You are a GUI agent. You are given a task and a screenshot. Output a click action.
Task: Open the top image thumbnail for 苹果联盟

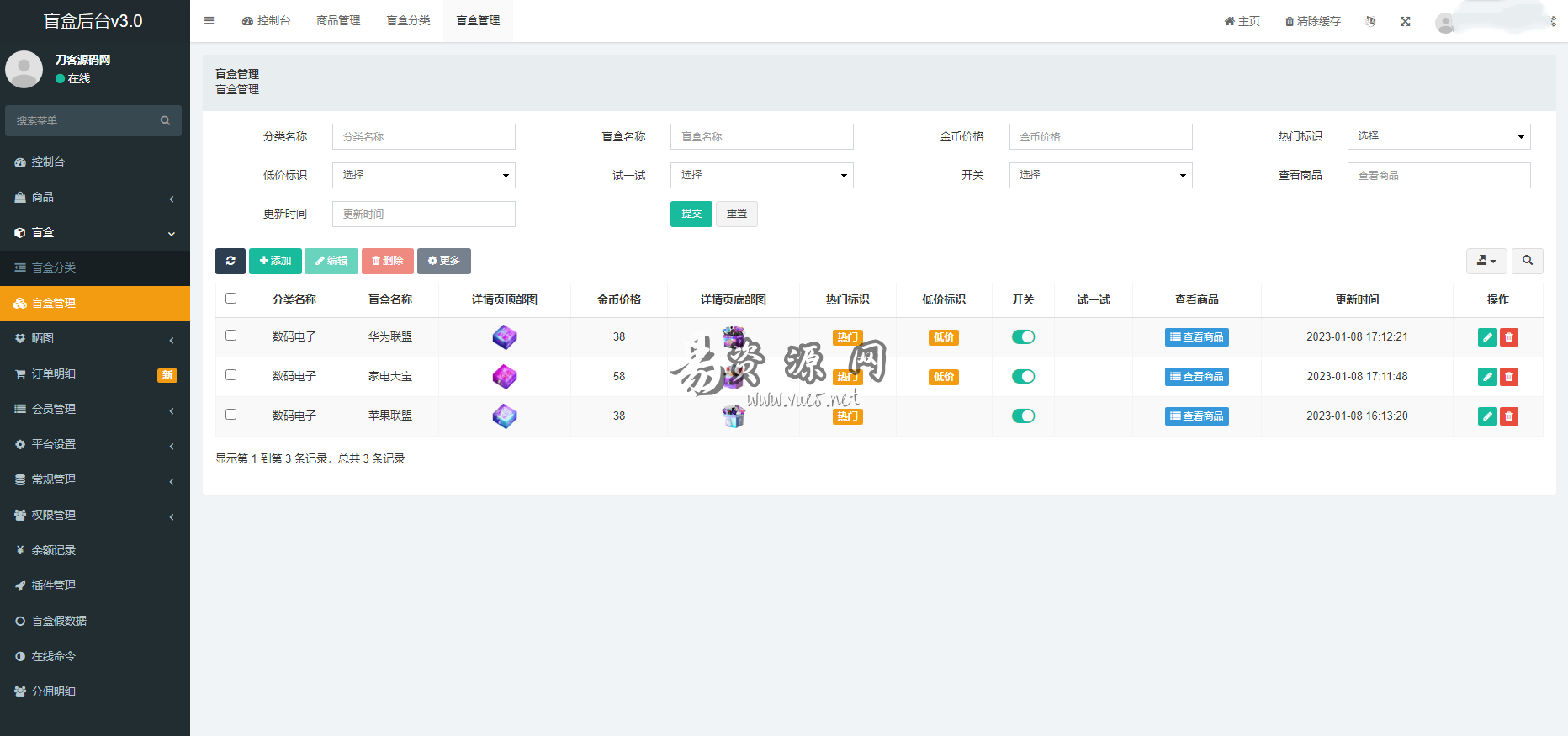coord(505,416)
